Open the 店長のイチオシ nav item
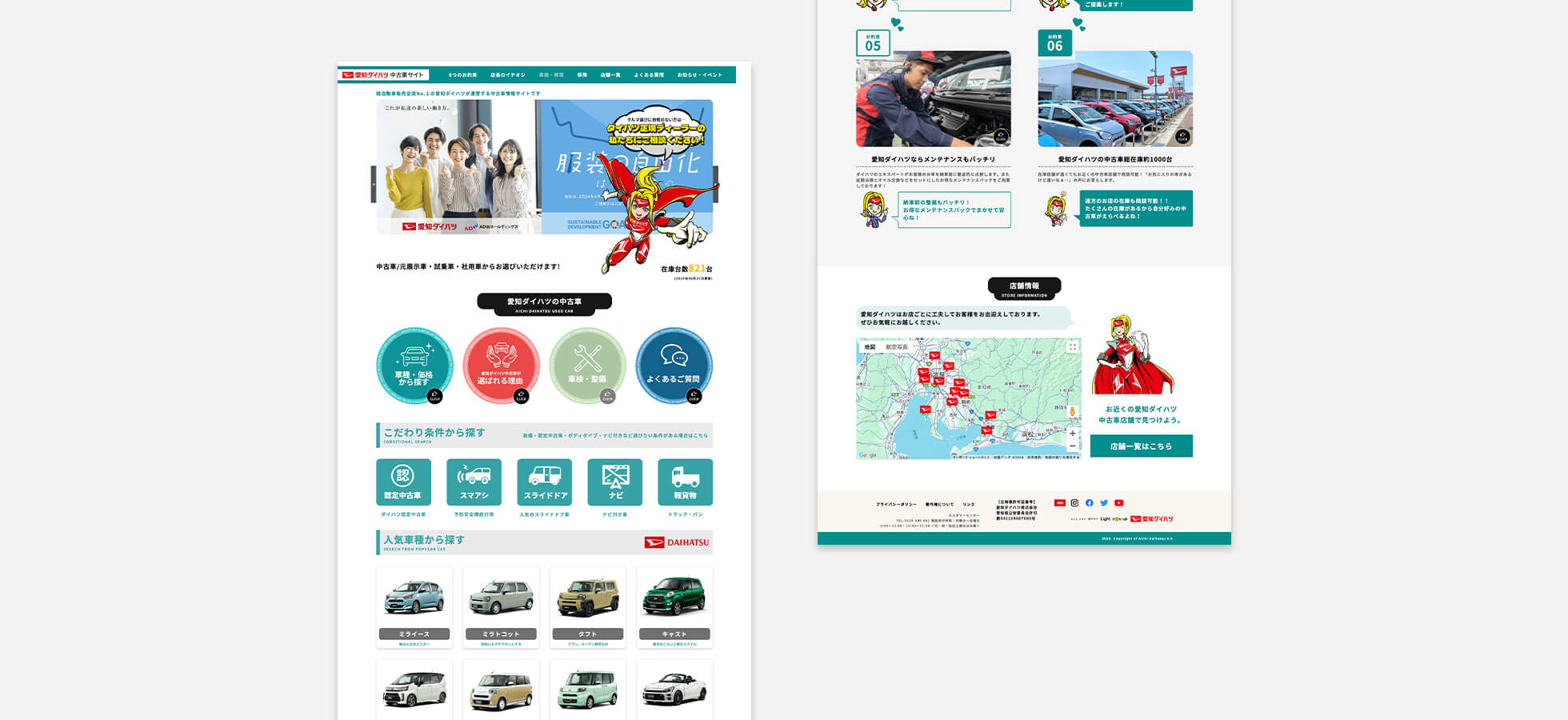Image resolution: width=1568 pixels, height=720 pixels. [508, 75]
